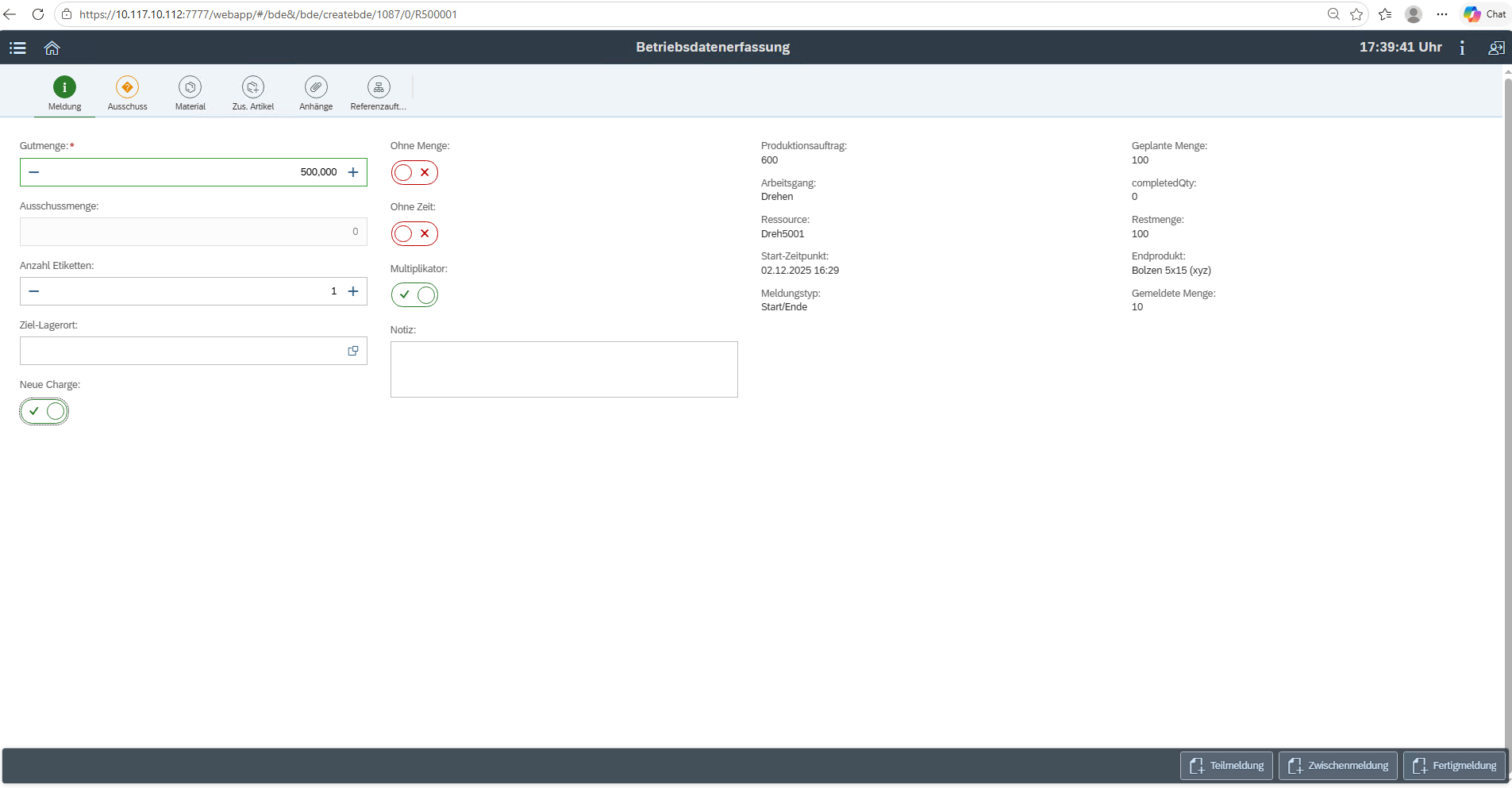Screen dimensions: 1512x788
Task: Decrease Gutmenge with the minus button
Action: [34, 172]
